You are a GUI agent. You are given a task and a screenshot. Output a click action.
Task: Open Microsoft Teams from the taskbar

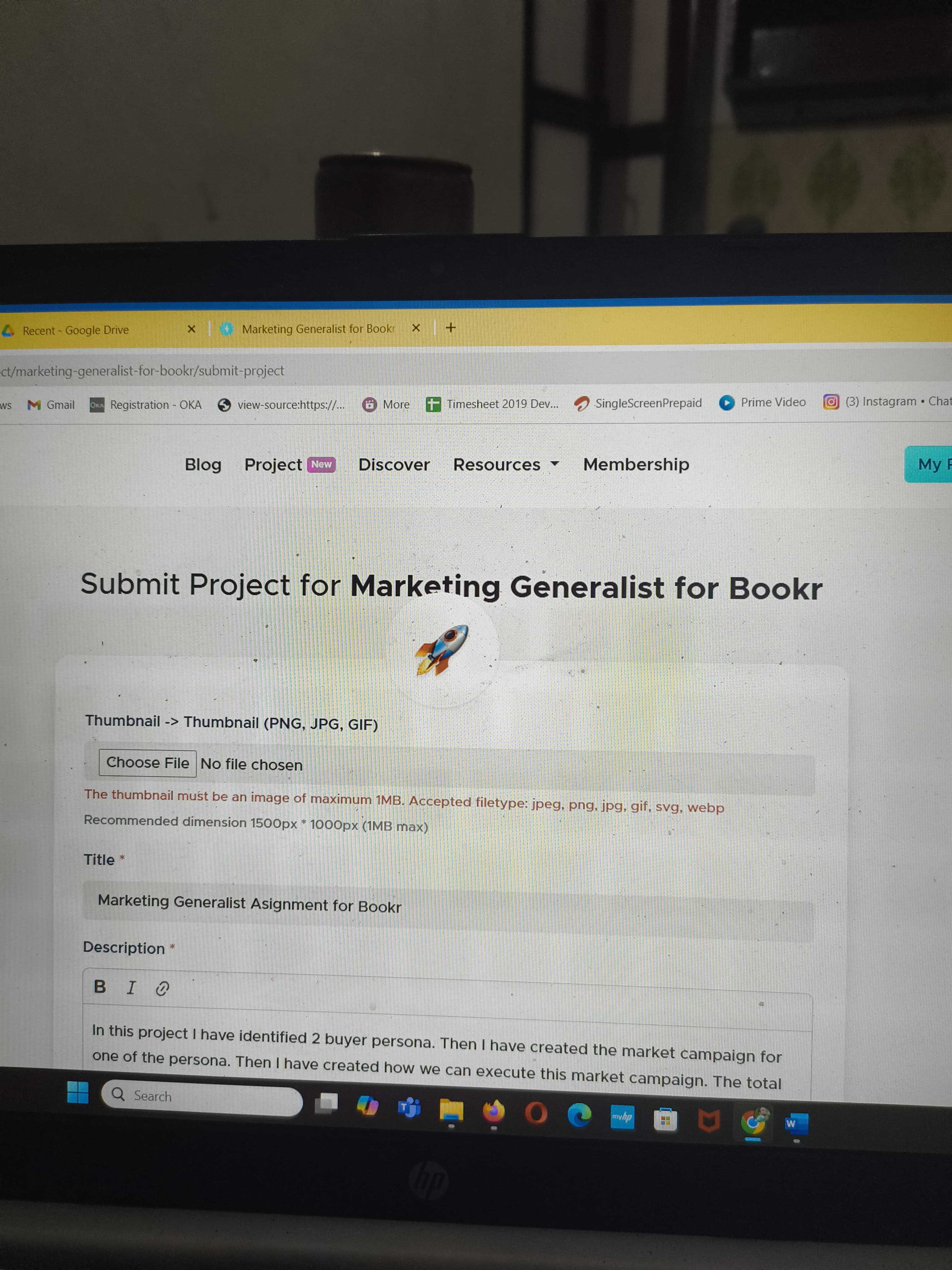(x=410, y=1108)
